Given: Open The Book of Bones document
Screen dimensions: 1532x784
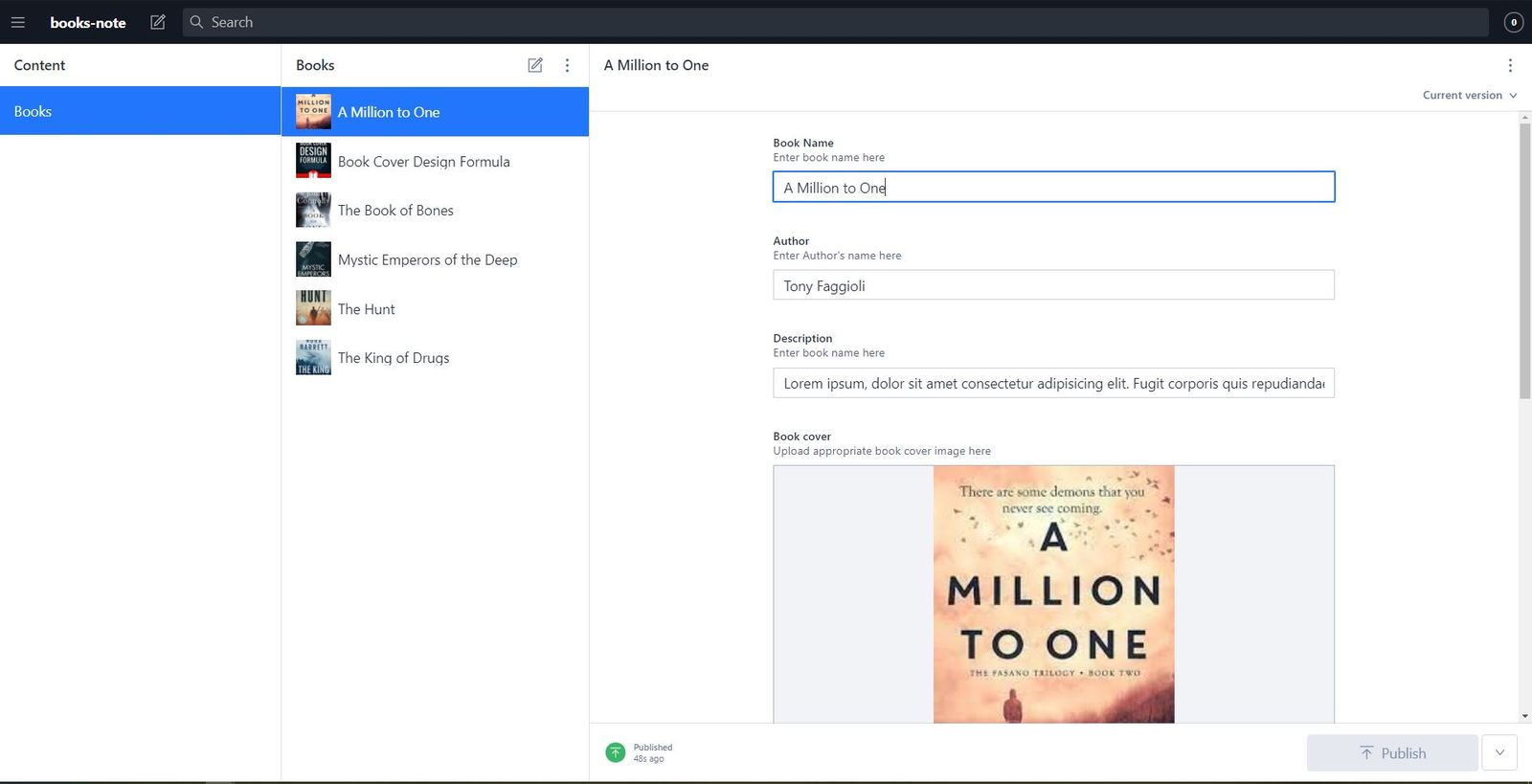Looking at the screenshot, I should click(x=435, y=210).
